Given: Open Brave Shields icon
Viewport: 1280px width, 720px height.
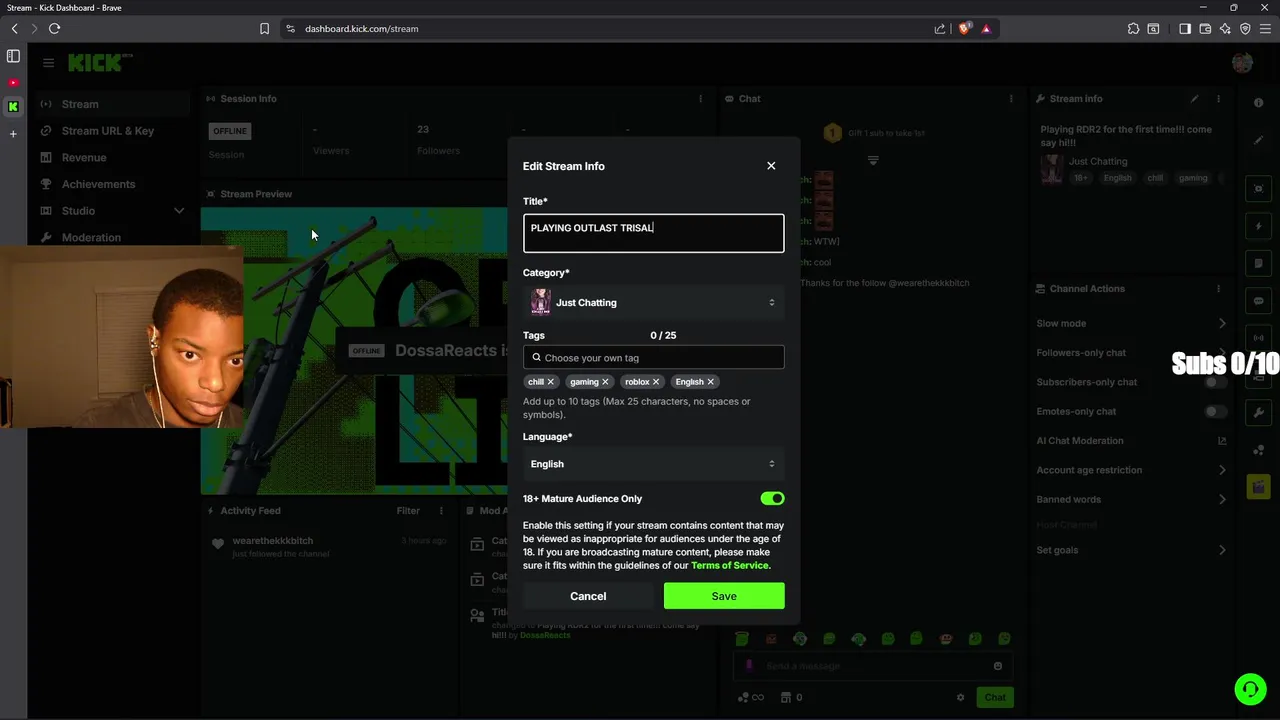Looking at the screenshot, I should [964, 29].
